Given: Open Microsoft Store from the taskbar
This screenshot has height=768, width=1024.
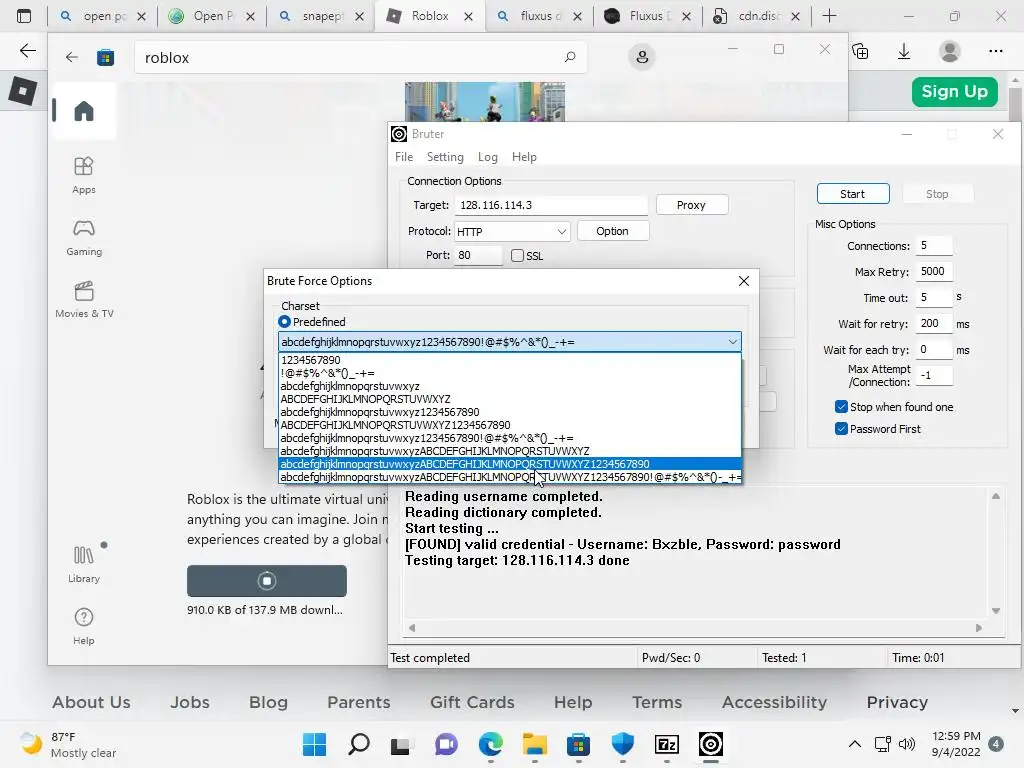Looking at the screenshot, I should (x=578, y=744).
